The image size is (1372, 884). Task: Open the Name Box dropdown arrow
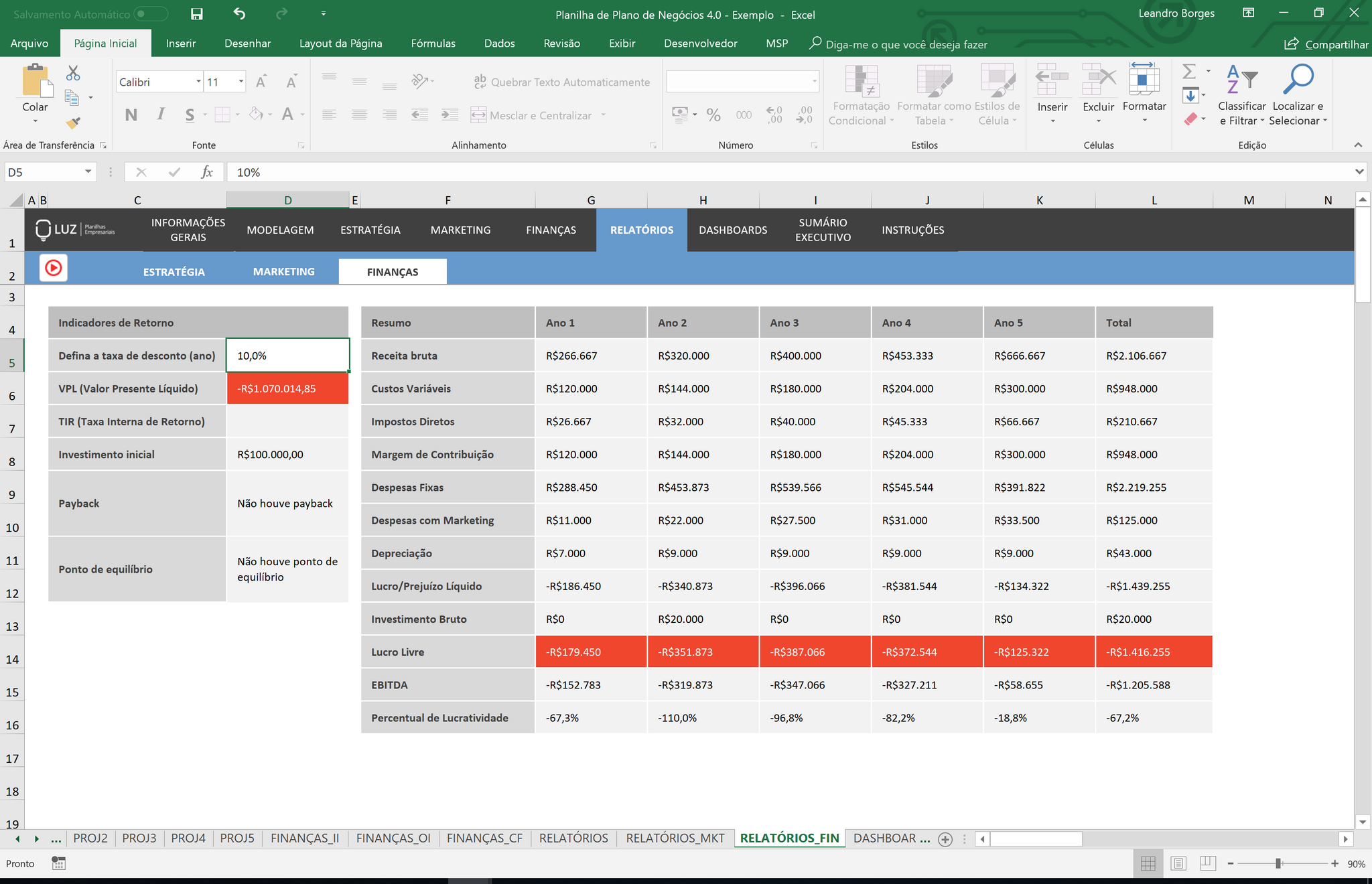point(88,172)
